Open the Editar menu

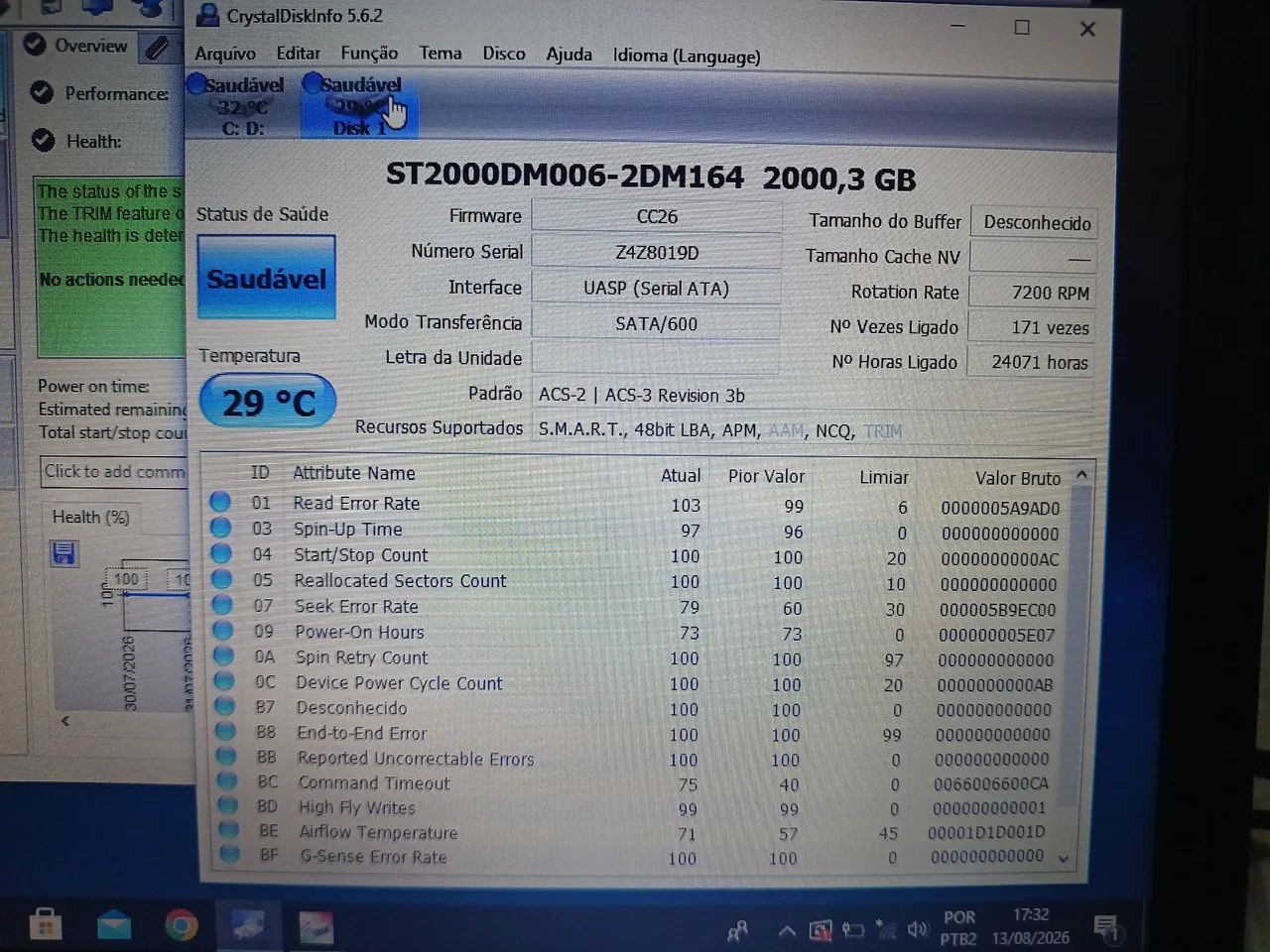(x=298, y=54)
